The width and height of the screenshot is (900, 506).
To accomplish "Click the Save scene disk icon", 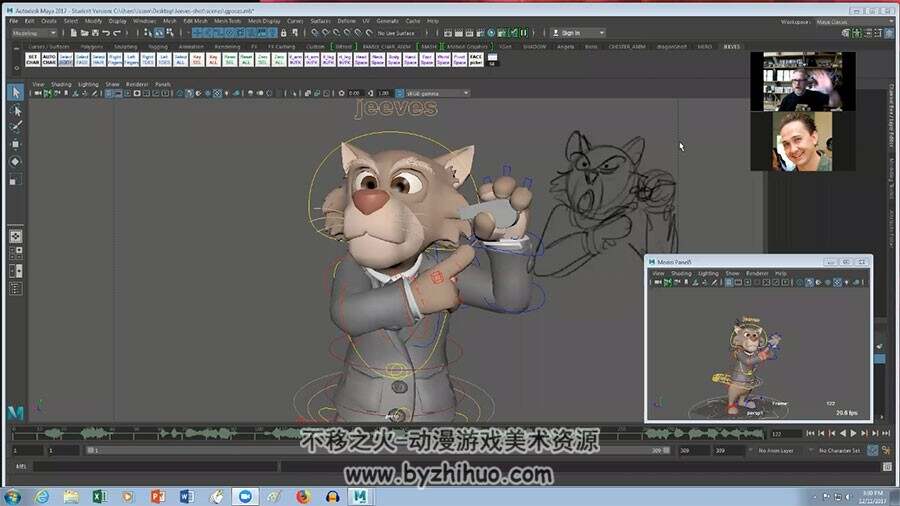I will point(95,33).
